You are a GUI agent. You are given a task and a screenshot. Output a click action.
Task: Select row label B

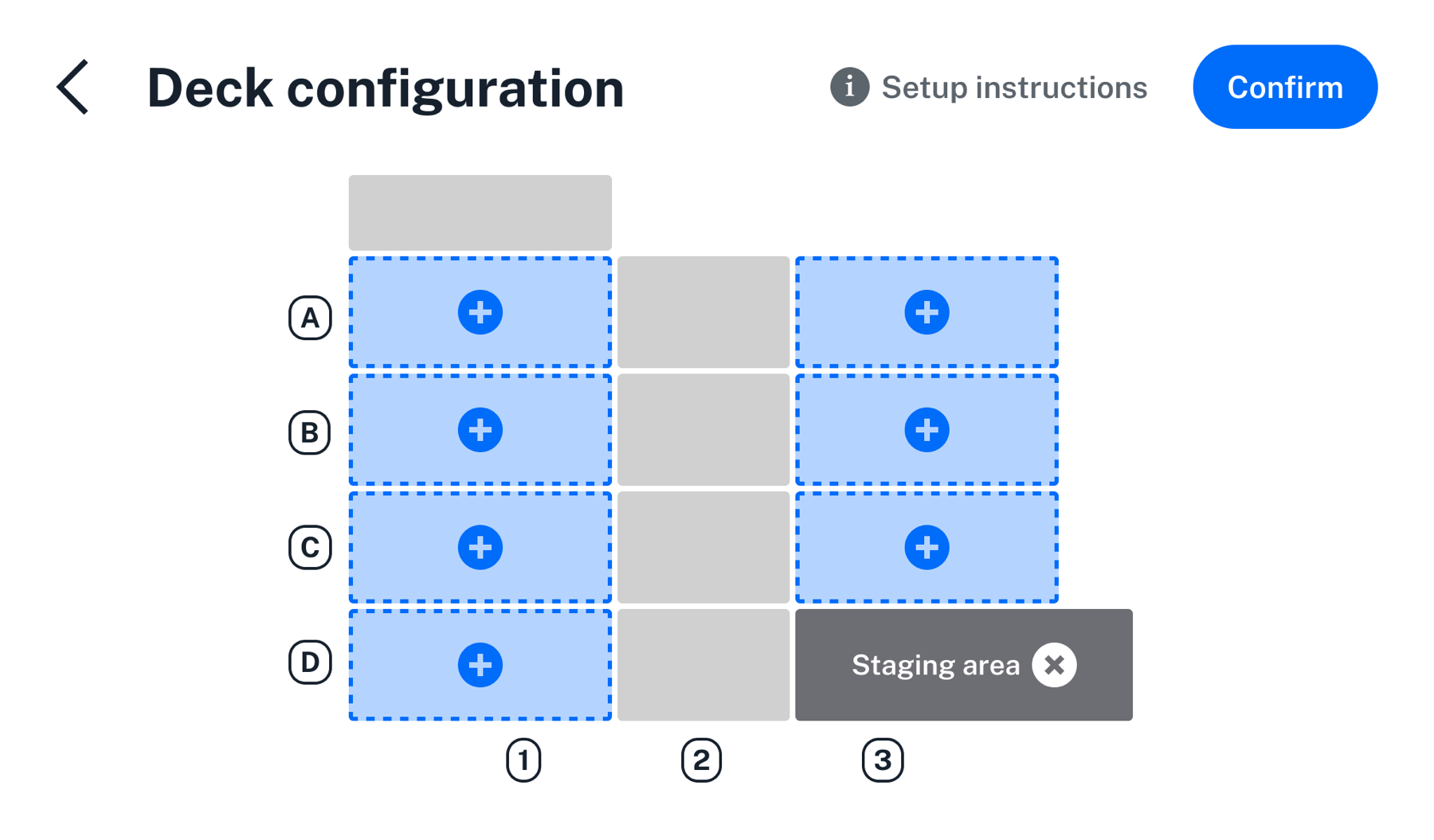pyautogui.click(x=310, y=434)
